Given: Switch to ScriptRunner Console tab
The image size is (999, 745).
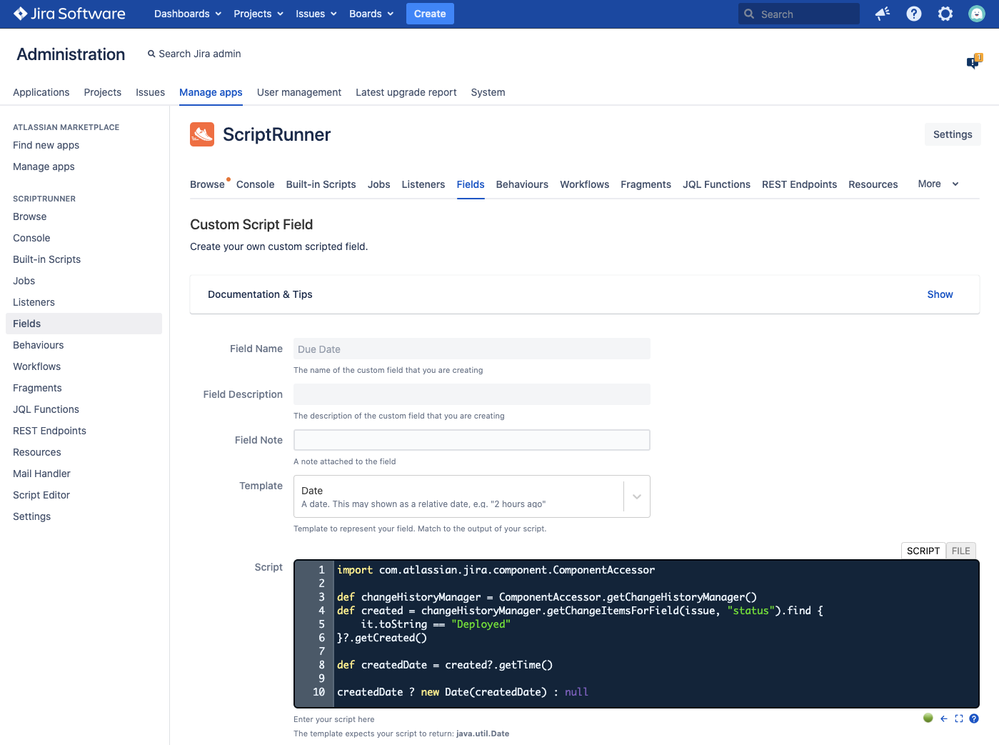Looking at the screenshot, I should [255, 184].
